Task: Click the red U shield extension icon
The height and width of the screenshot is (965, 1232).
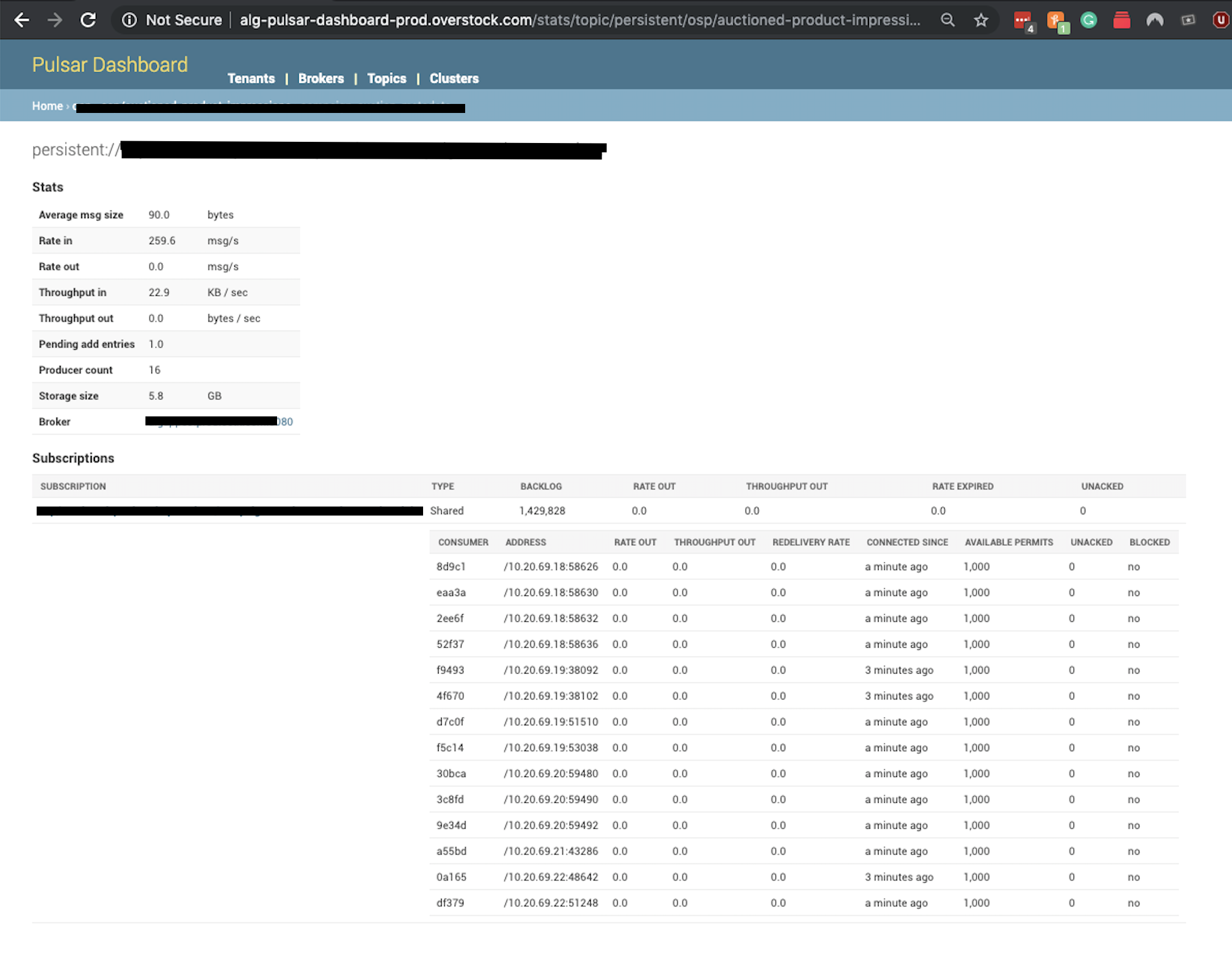Action: 1221,20
